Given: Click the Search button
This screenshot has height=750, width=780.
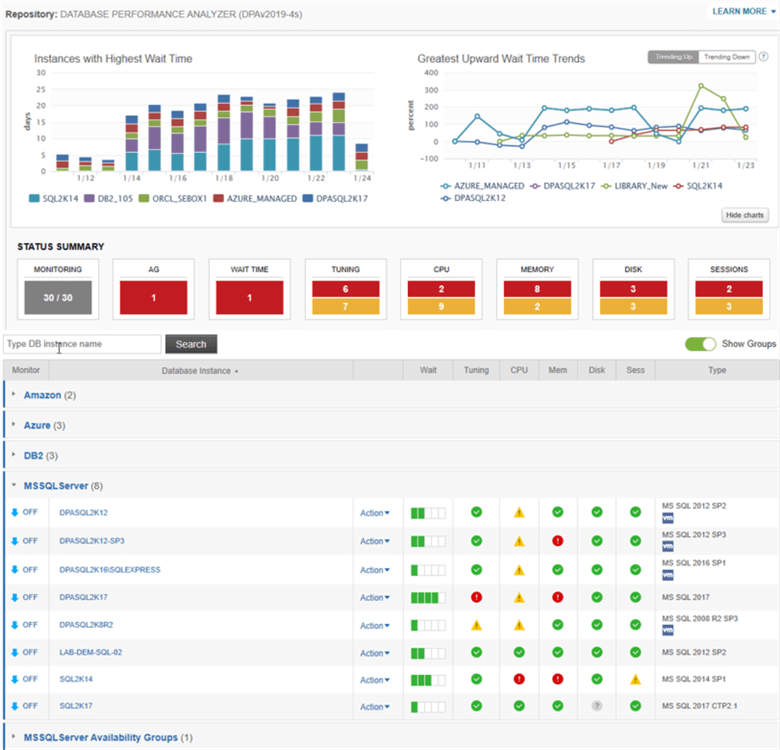Looking at the screenshot, I should pos(191,344).
